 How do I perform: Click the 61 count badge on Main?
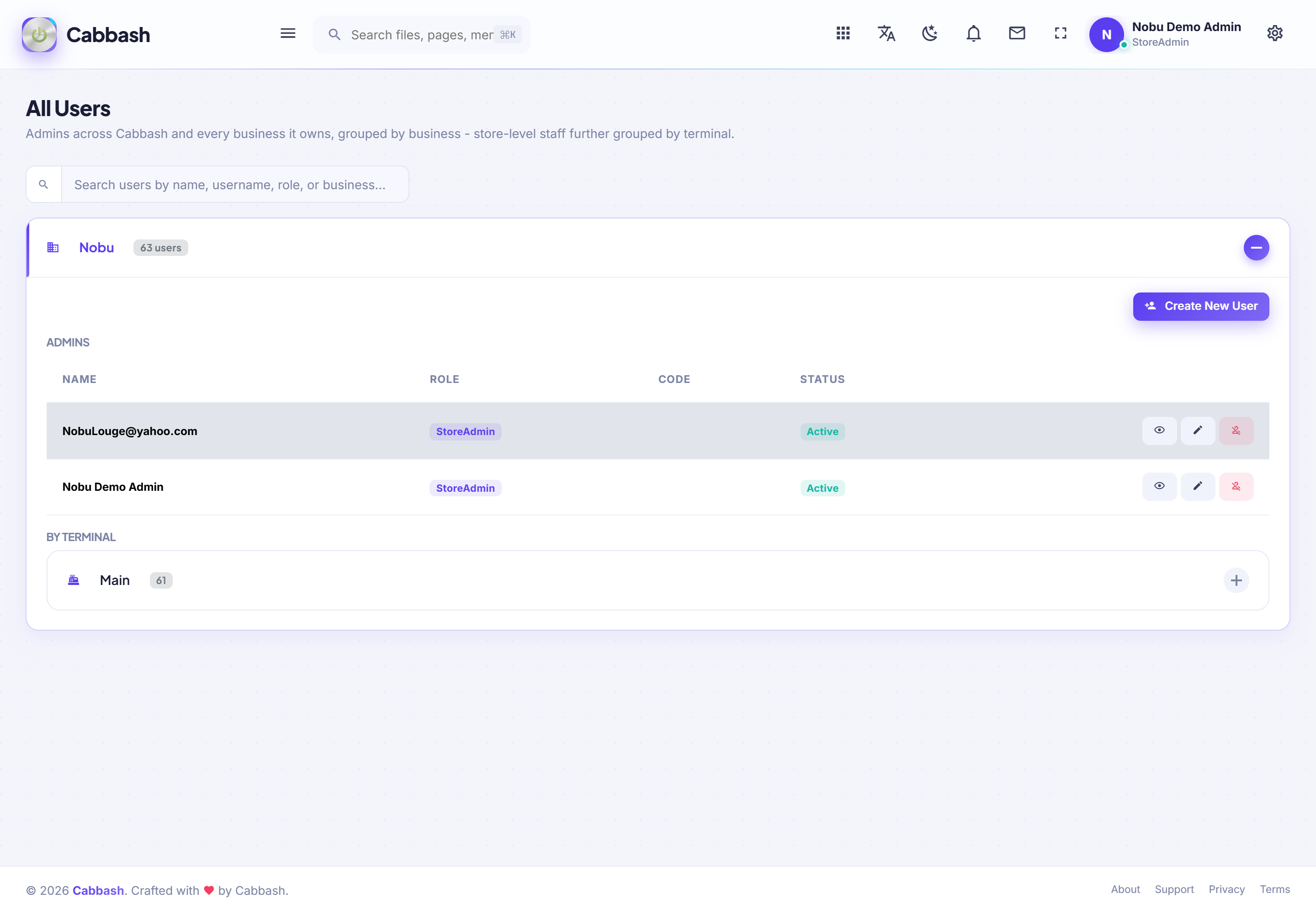(x=161, y=580)
